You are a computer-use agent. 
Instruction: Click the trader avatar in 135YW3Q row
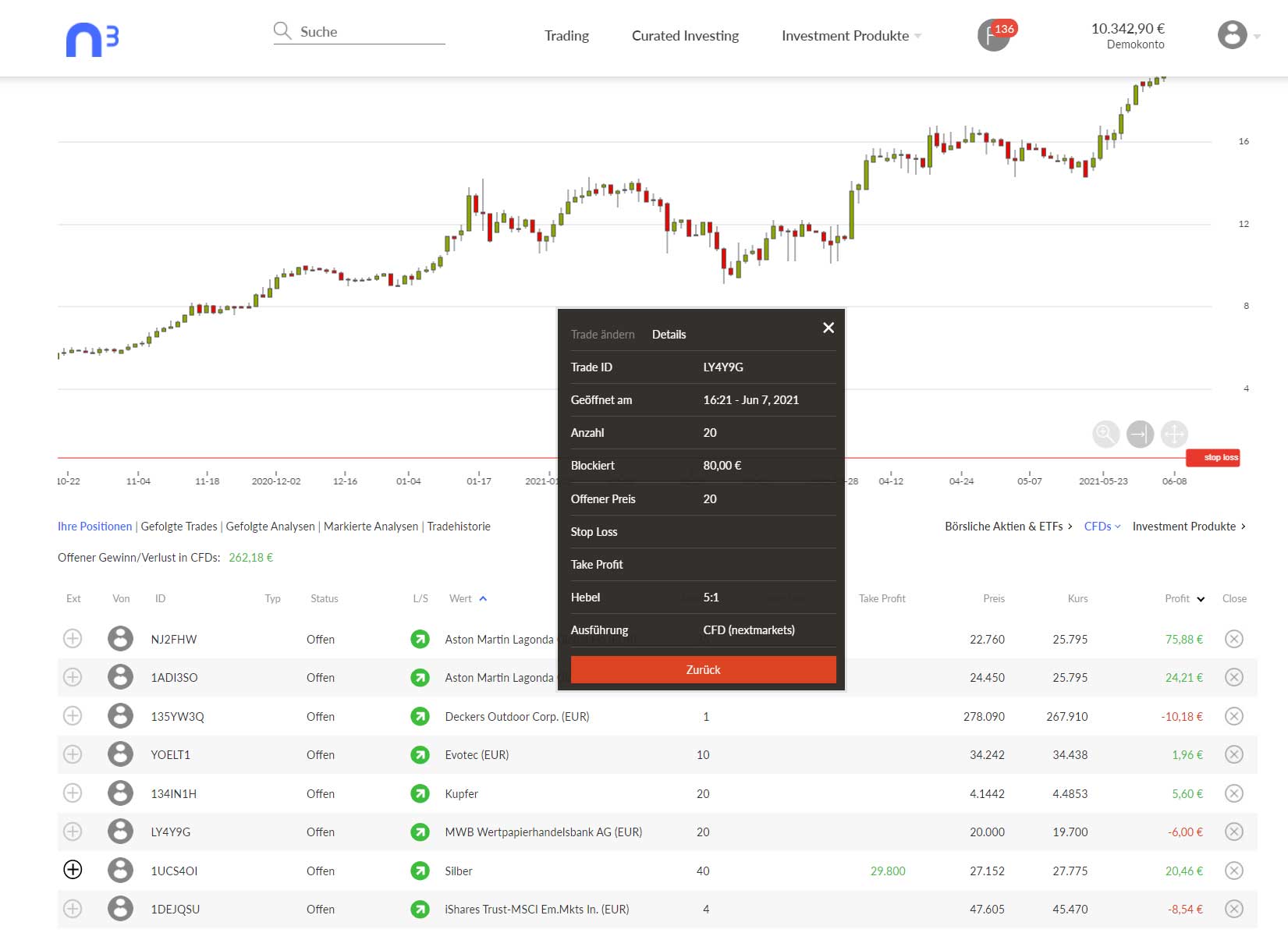pos(120,716)
